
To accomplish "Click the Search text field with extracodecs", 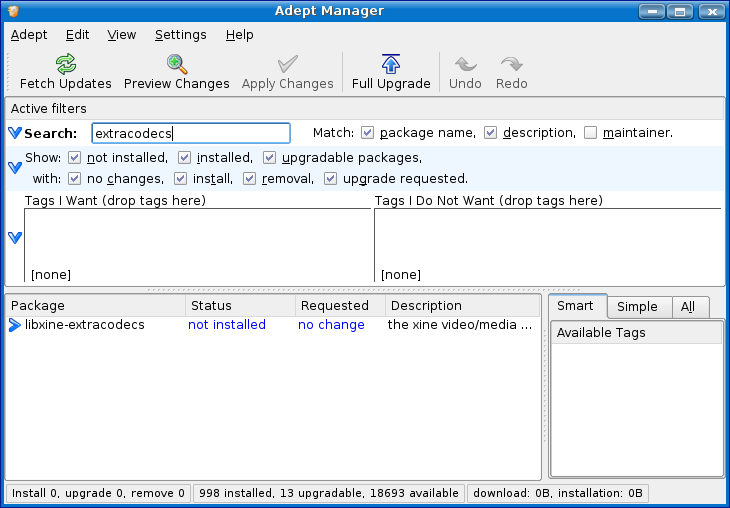I will [x=191, y=133].
